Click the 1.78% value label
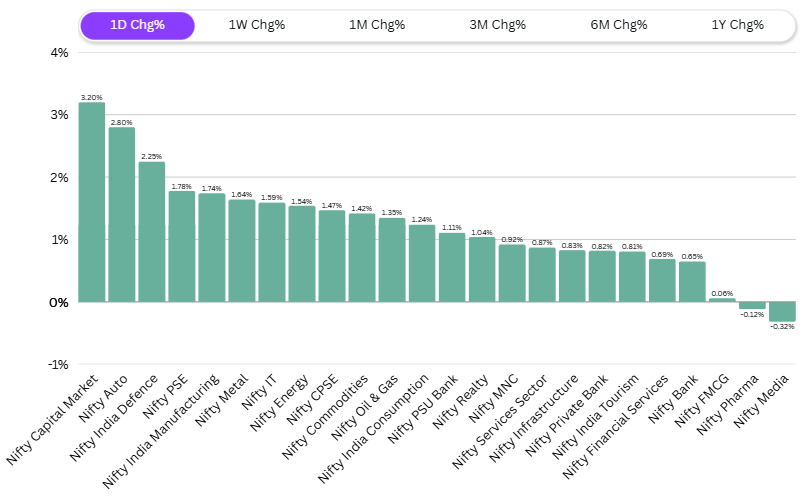Image resolution: width=808 pixels, height=502 pixels. 181,187
